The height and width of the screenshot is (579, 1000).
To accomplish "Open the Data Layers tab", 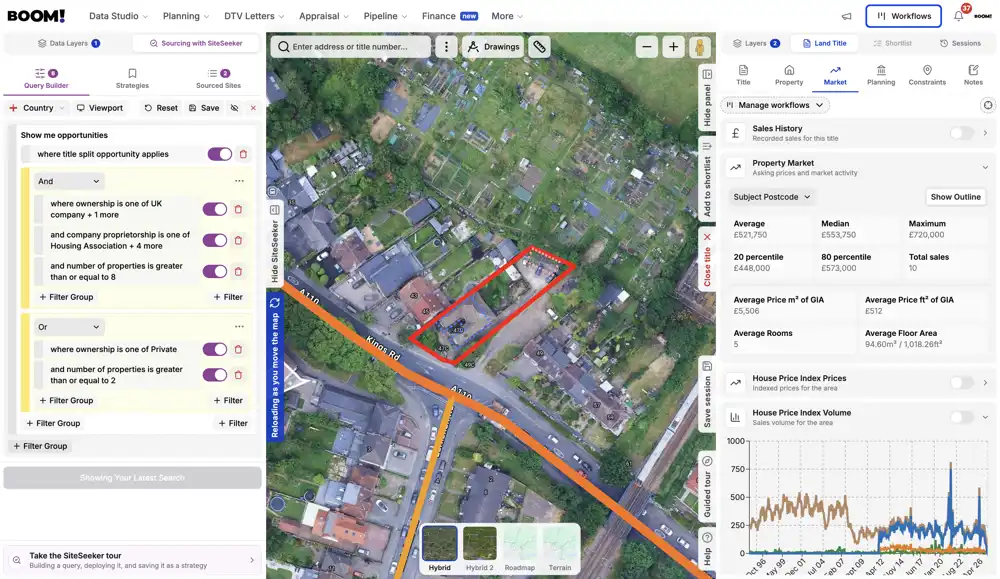I will click(x=68, y=43).
